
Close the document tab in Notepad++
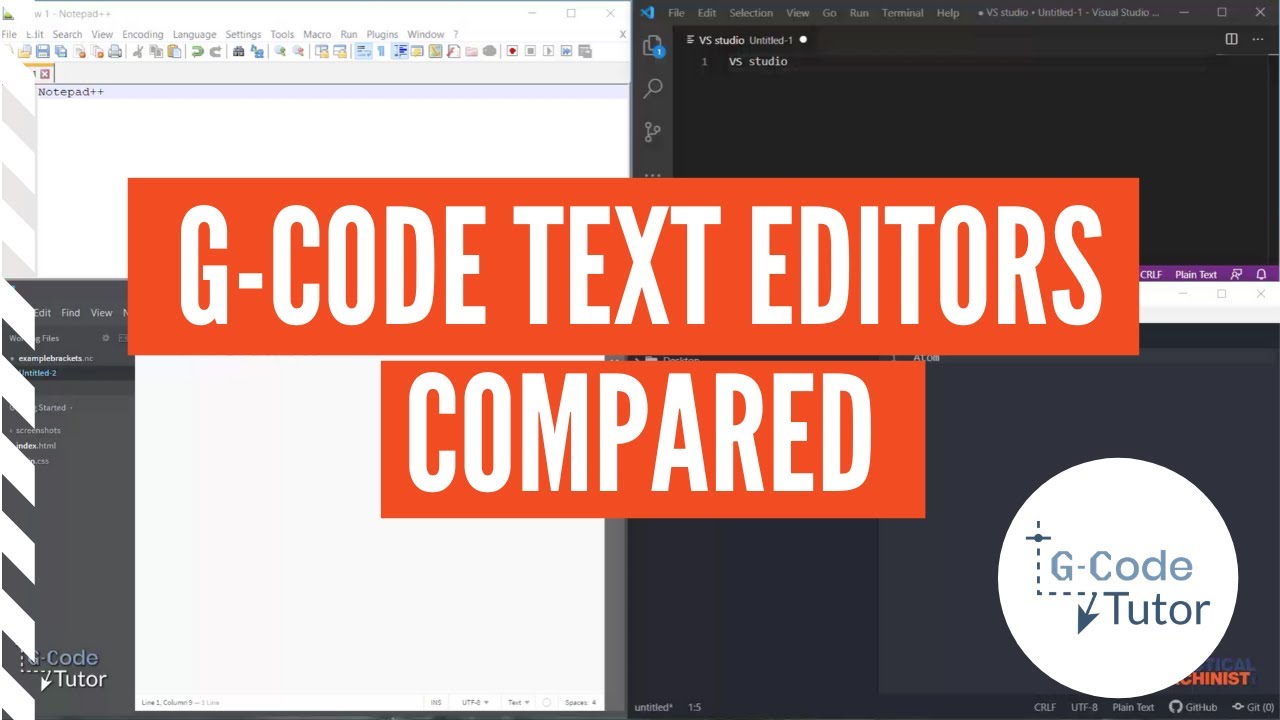[x=45, y=74]
